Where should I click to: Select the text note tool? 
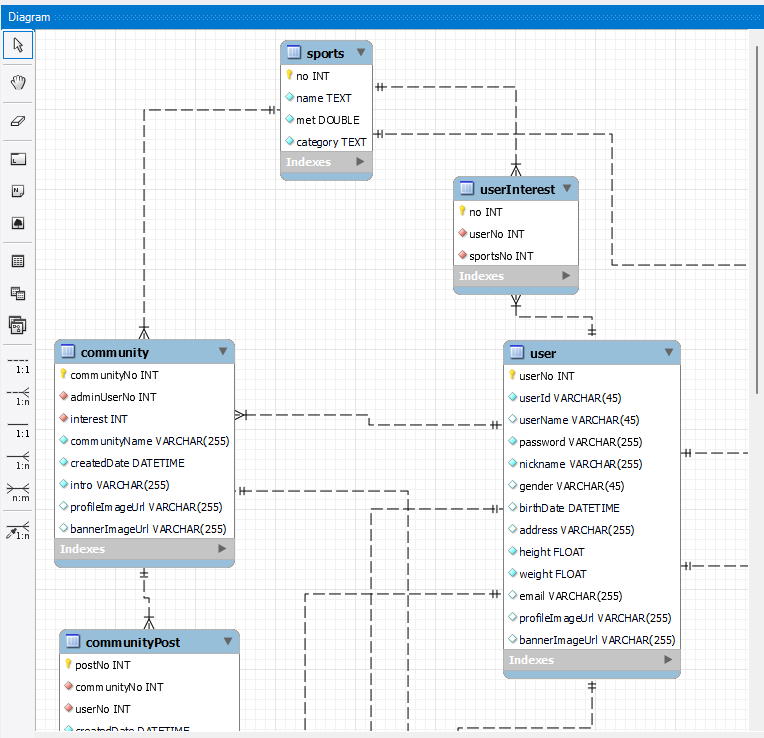tap(18, 191)
